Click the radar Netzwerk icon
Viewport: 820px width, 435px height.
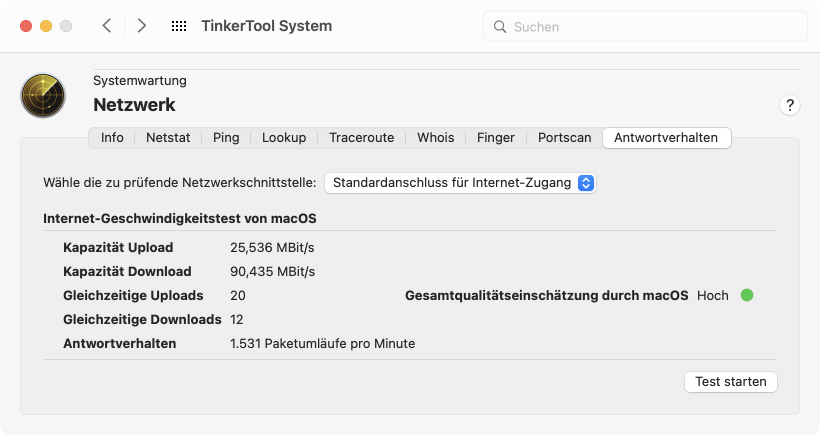[43, 95]
